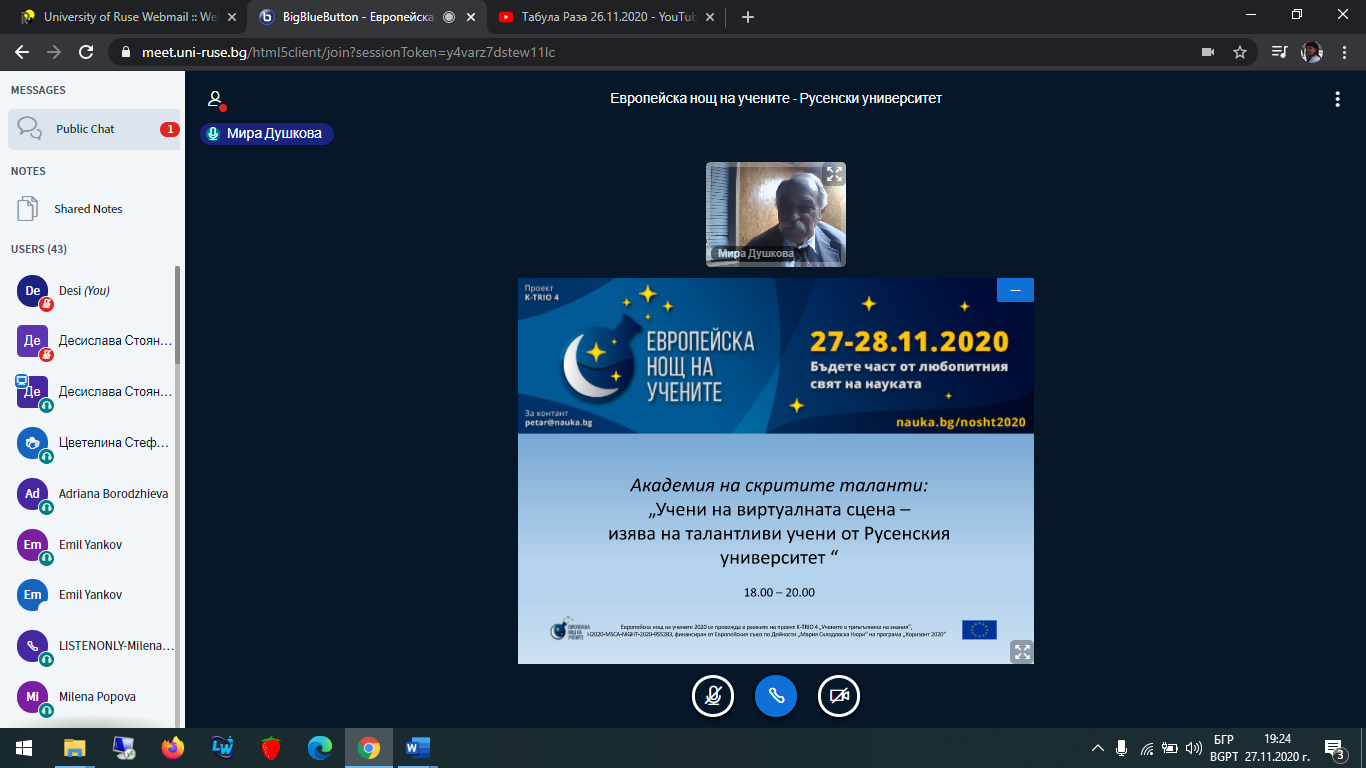Open Microsoft Word from the taskbar

pos(417,747)
